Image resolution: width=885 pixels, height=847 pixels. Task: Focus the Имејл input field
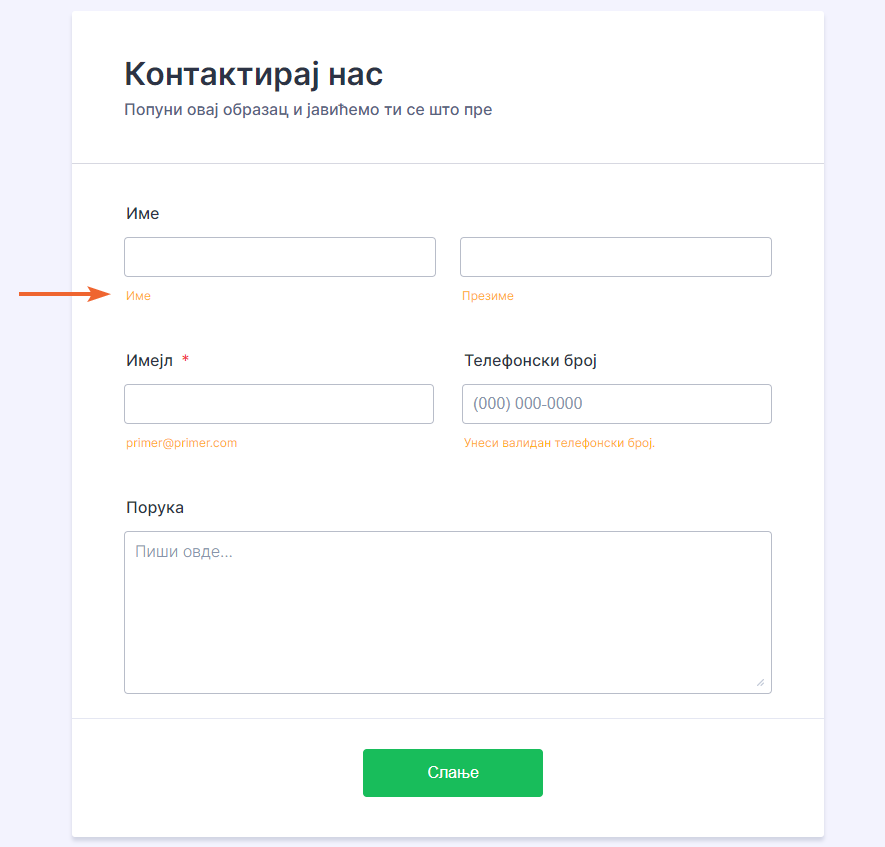[279, 404]
